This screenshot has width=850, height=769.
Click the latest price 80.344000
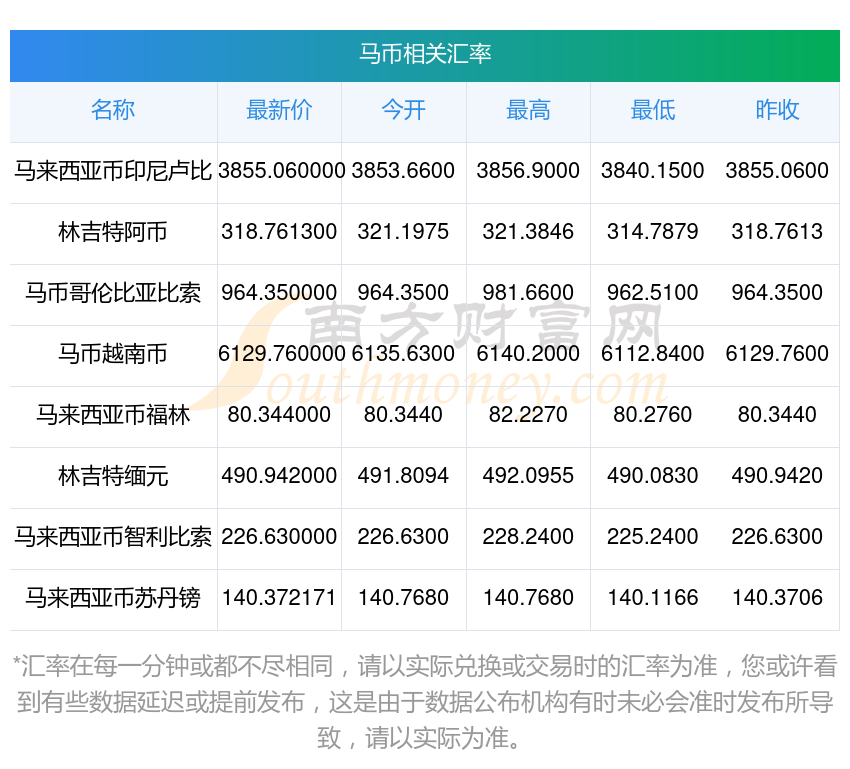pos(279,415)
